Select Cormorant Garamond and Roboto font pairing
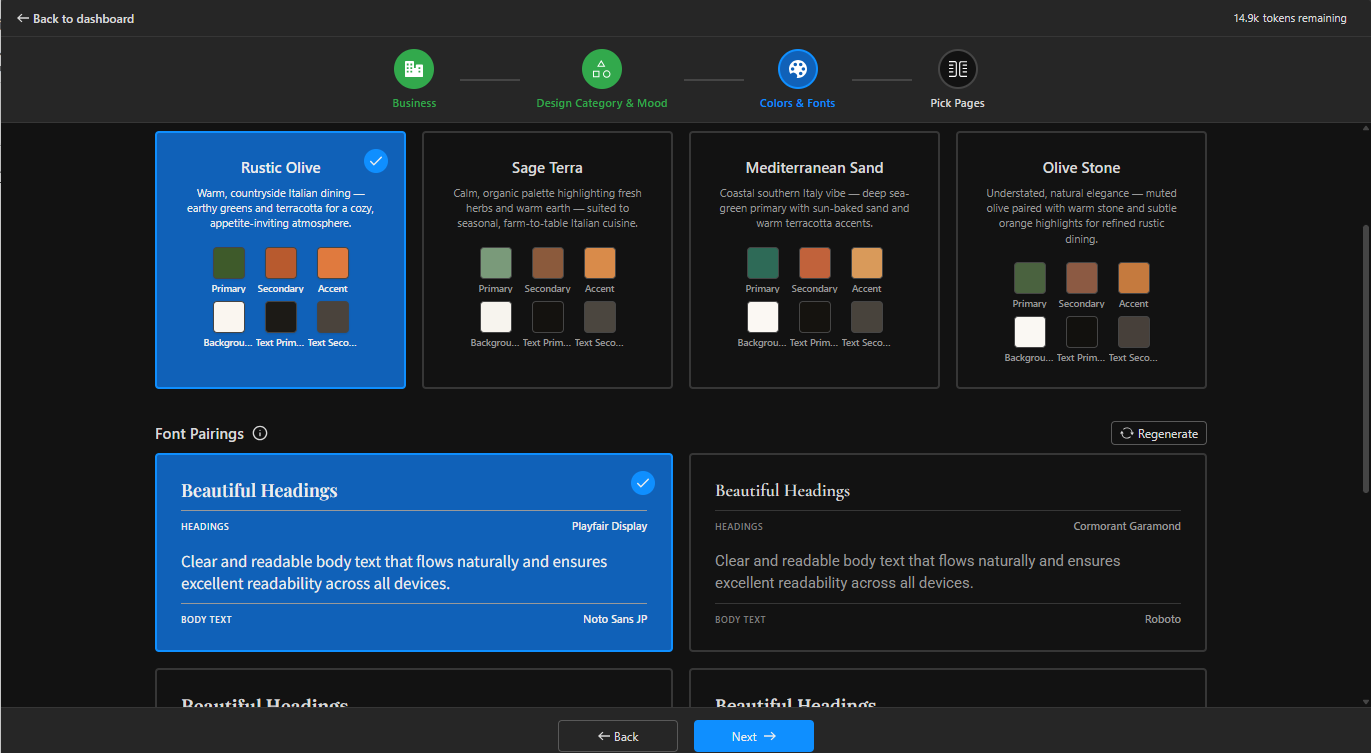 [x=947, y=553]
